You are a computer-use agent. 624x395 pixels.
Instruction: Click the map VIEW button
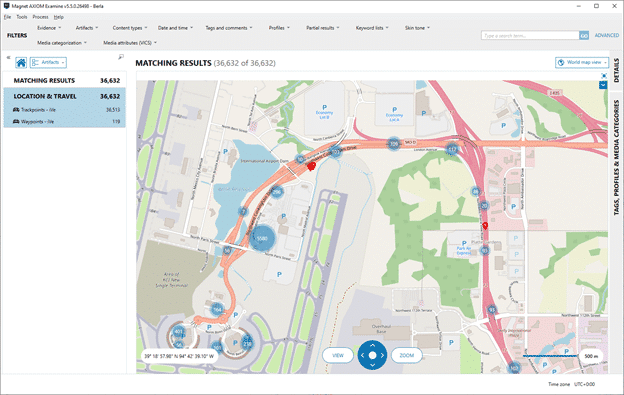[338, 356]
